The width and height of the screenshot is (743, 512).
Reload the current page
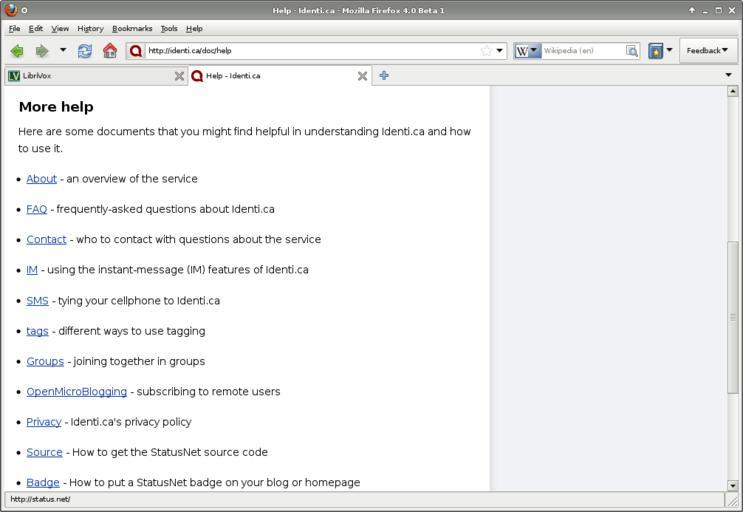coord(85,51)
